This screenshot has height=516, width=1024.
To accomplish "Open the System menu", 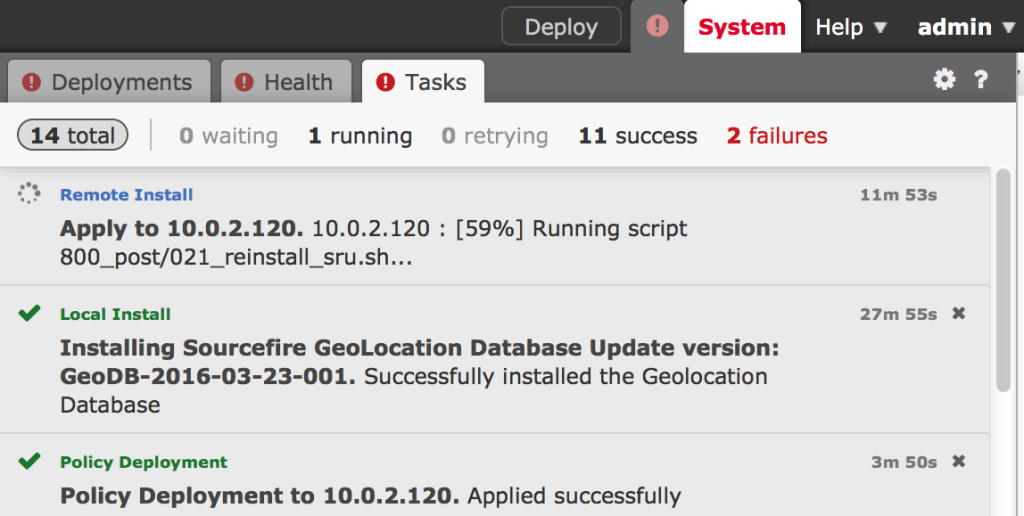I will tap(741, 28).
